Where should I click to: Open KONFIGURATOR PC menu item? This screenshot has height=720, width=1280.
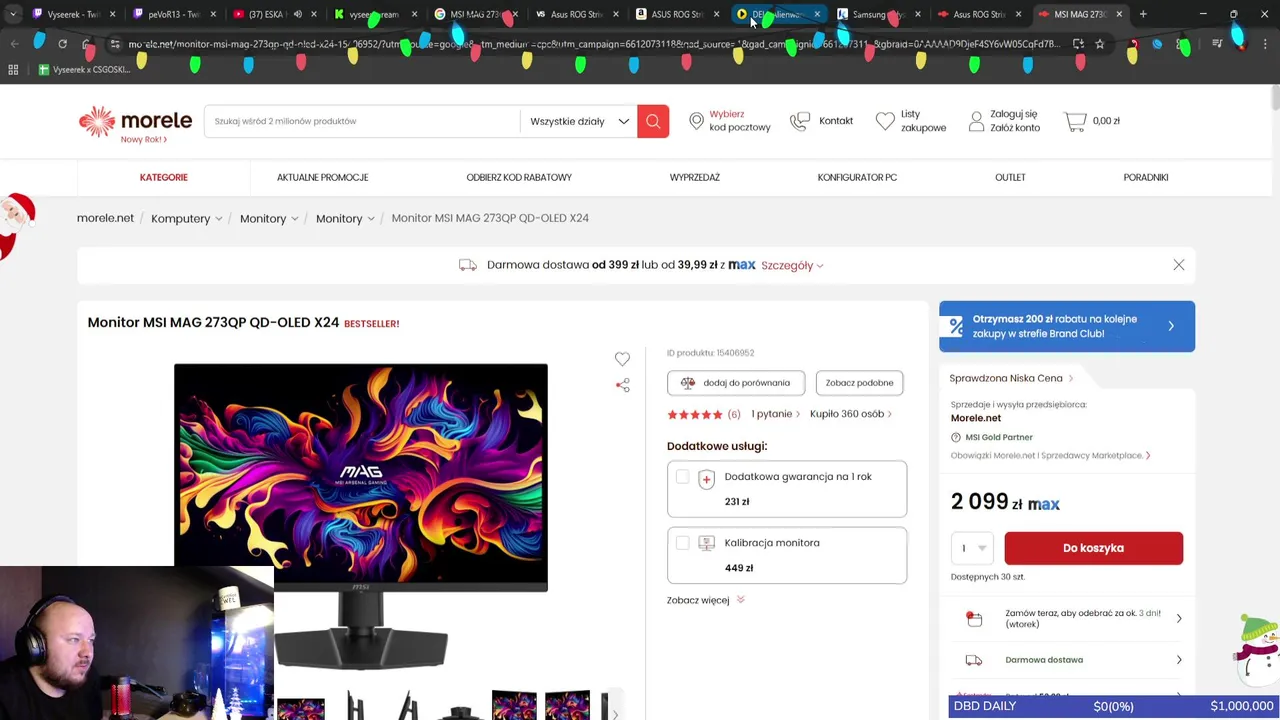point(857,177)
